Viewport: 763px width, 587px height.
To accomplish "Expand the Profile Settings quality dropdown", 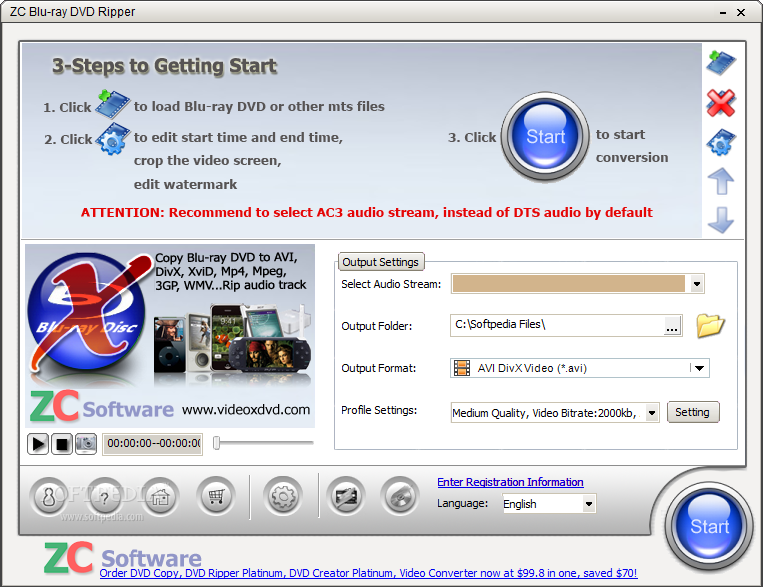I will [652, 413].
